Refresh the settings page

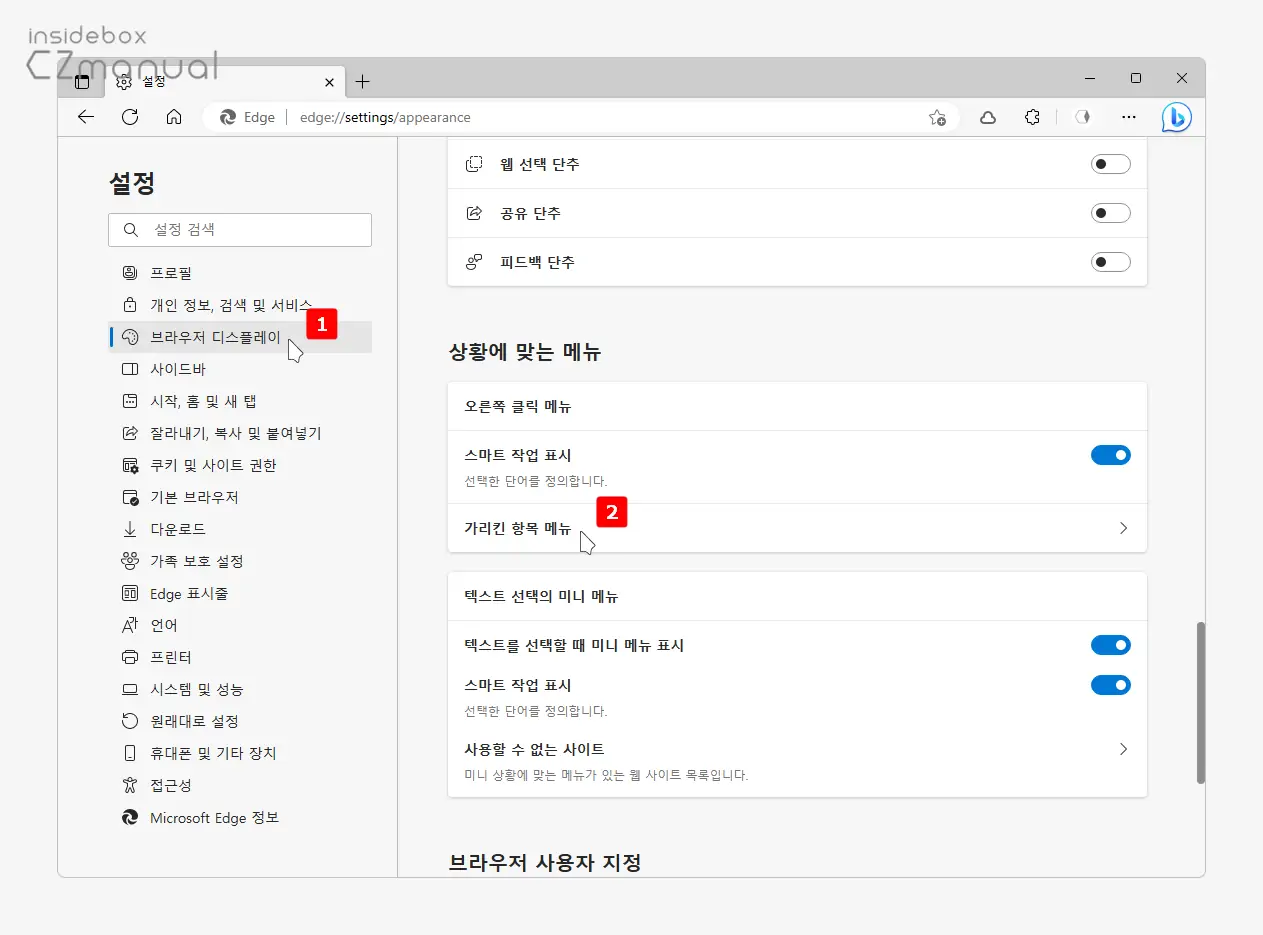[130, 117]
